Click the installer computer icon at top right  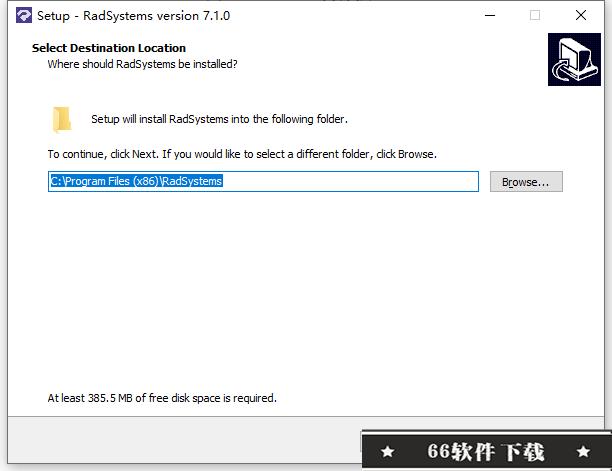[x=574, y=59]
